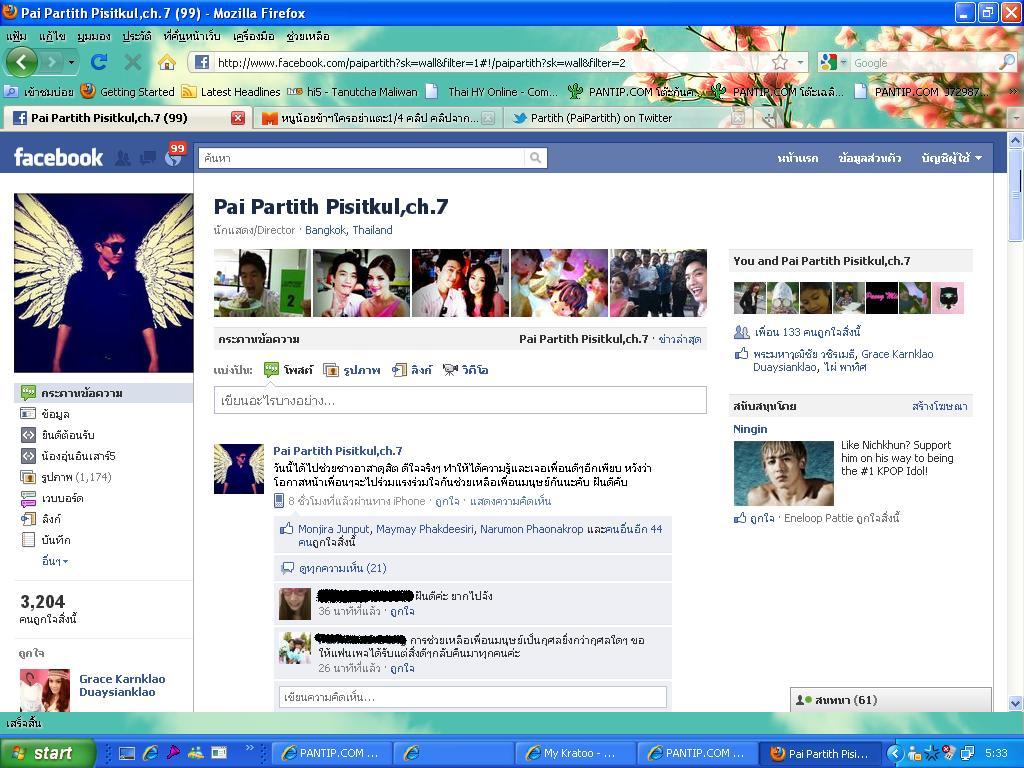Select the link share icon in composer
This screenshot has height=768, width=1024.
[399, 370]
